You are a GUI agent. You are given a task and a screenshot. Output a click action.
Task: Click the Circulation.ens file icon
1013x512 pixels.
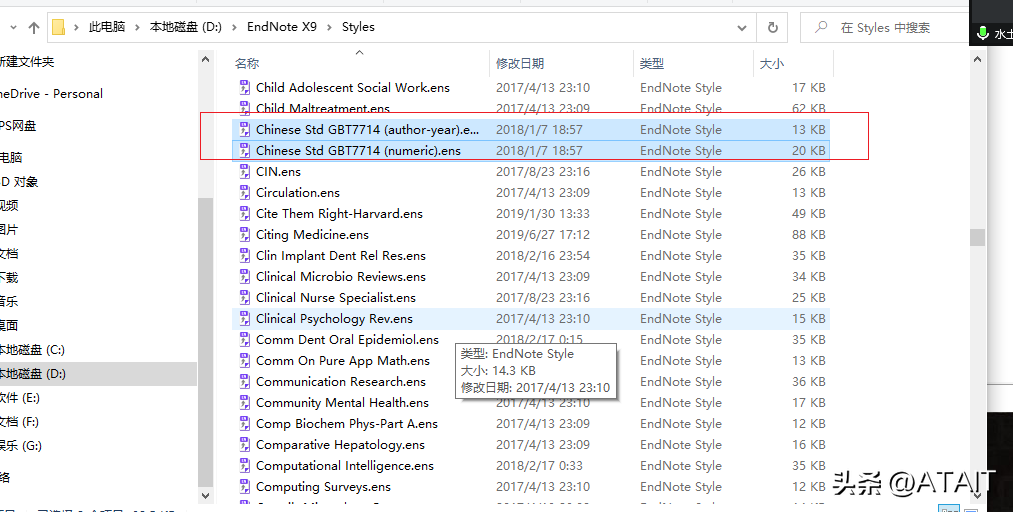[244, 192]
